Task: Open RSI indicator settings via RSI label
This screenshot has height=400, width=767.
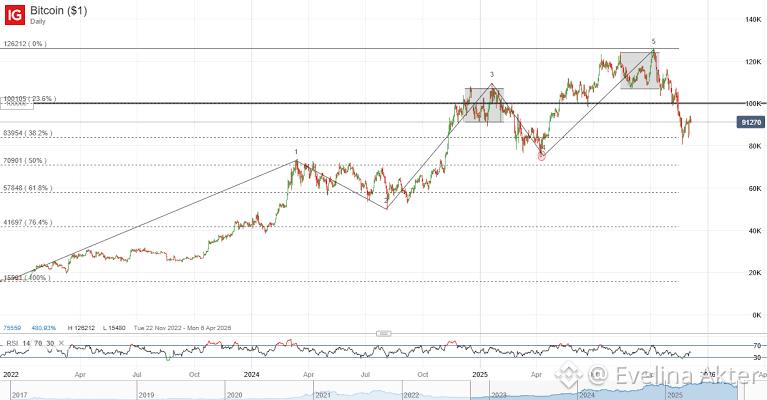Action: click(x=12, y=344)
